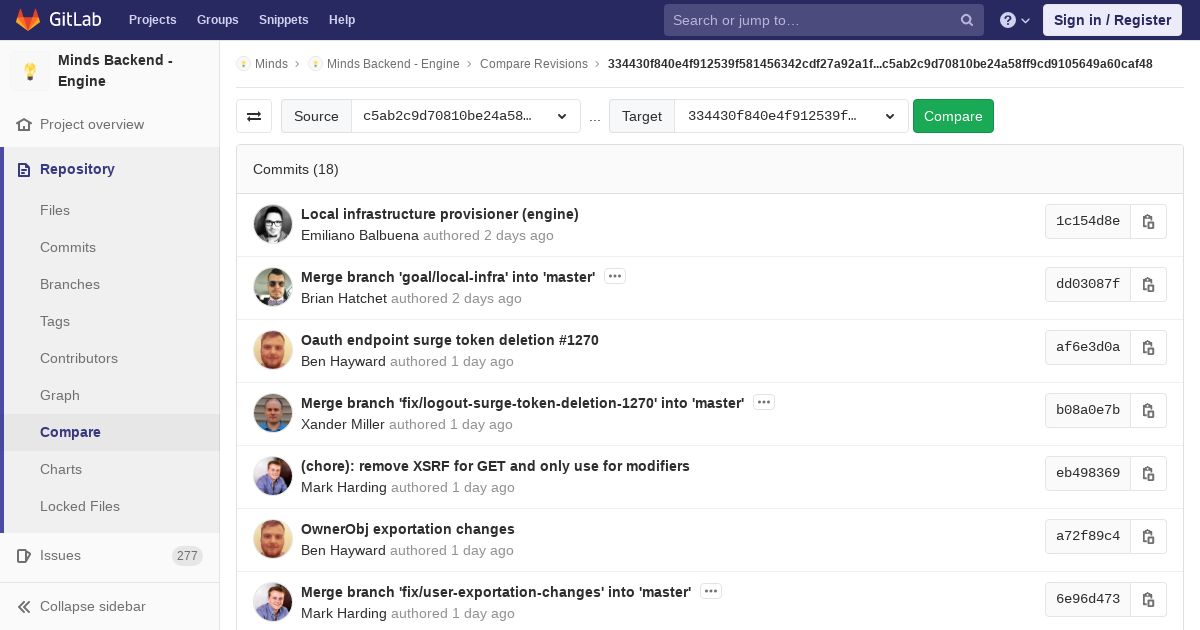
Task: Open the Source revision dropdown
Action: coord(465,116)
